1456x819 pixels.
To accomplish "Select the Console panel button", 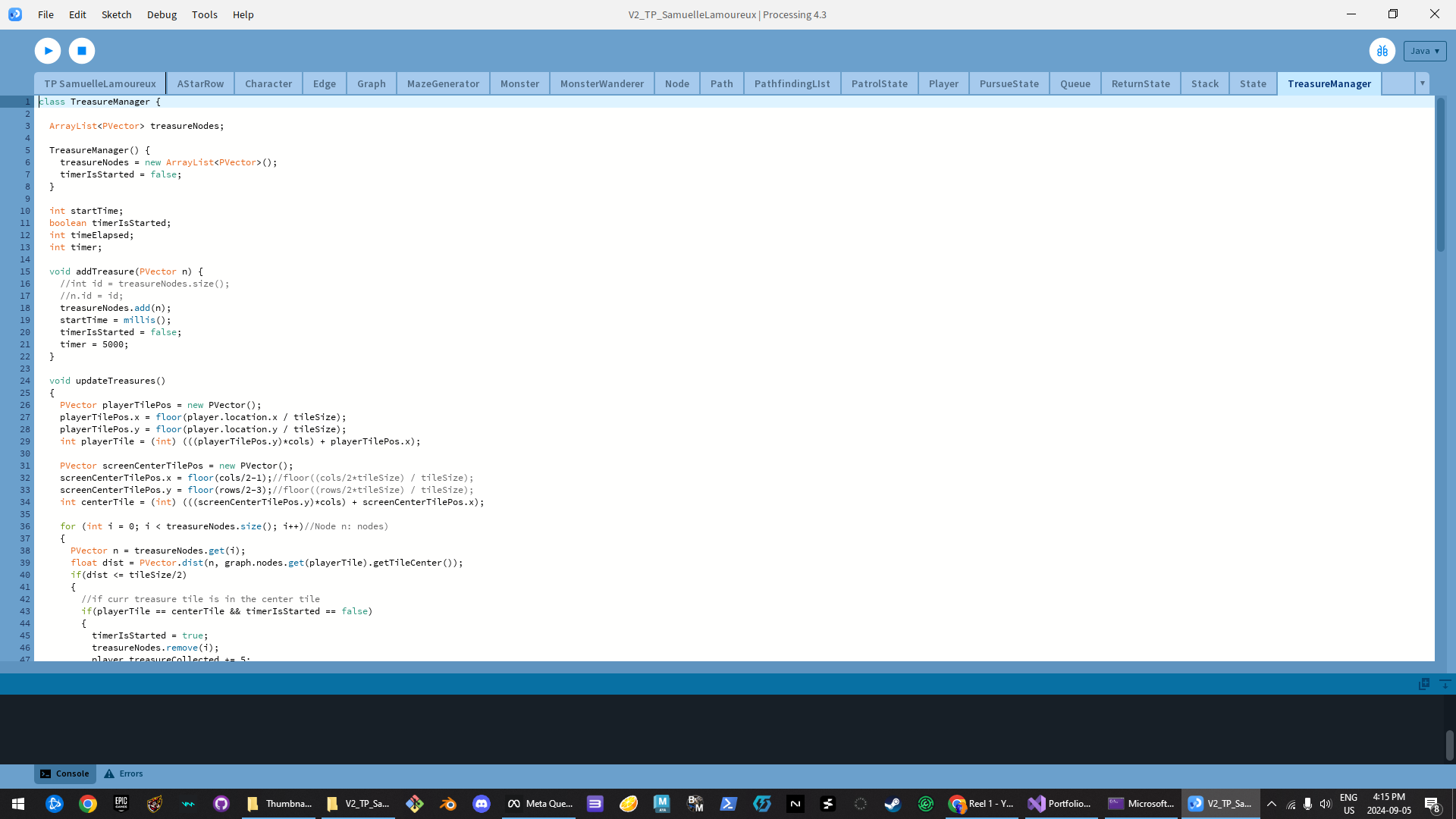I will tap(65, 773).
